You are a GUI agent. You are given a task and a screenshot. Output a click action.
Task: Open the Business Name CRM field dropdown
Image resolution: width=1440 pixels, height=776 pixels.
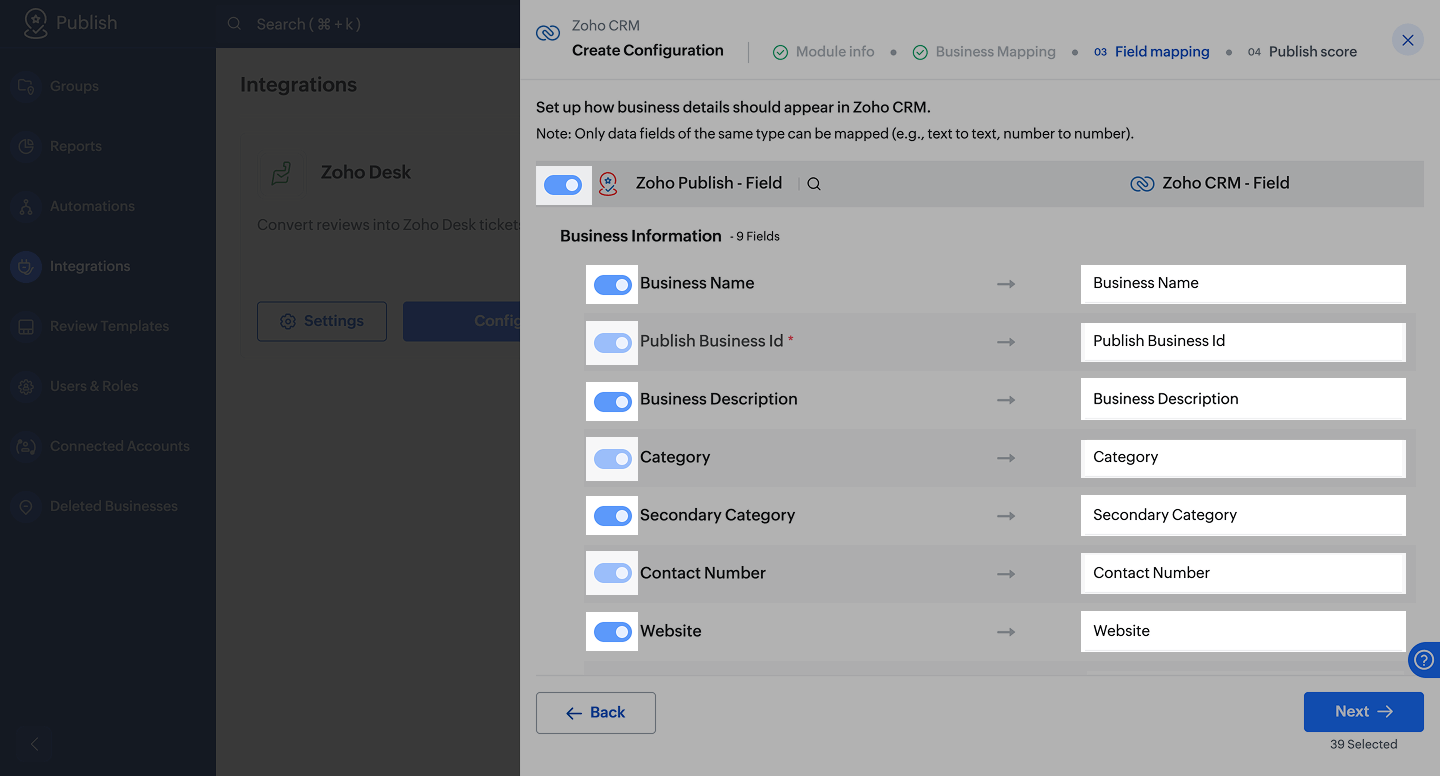pyautogui.click(x=1242, y=283)
